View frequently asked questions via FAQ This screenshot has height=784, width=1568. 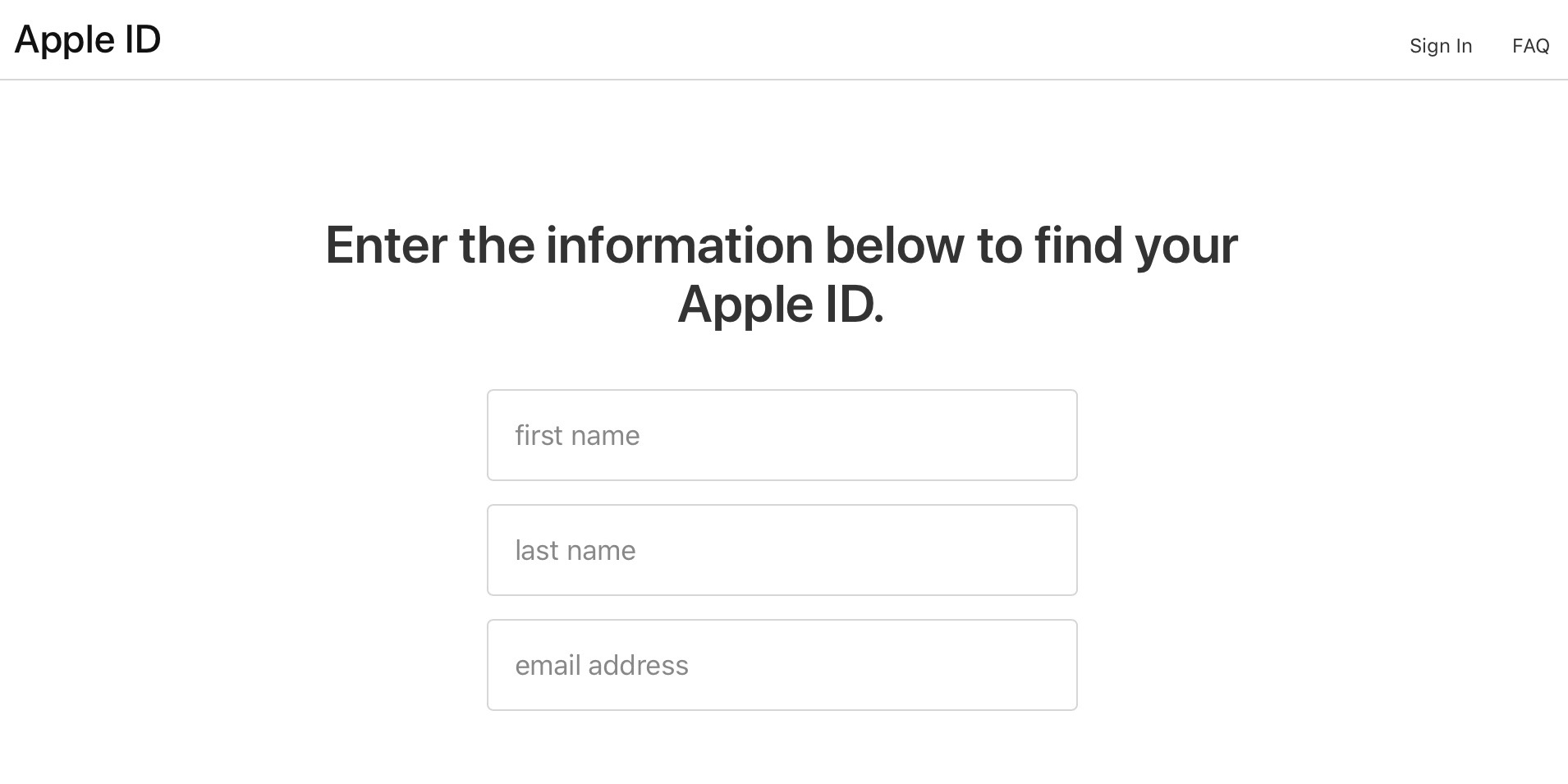[x=1530, y=45]
